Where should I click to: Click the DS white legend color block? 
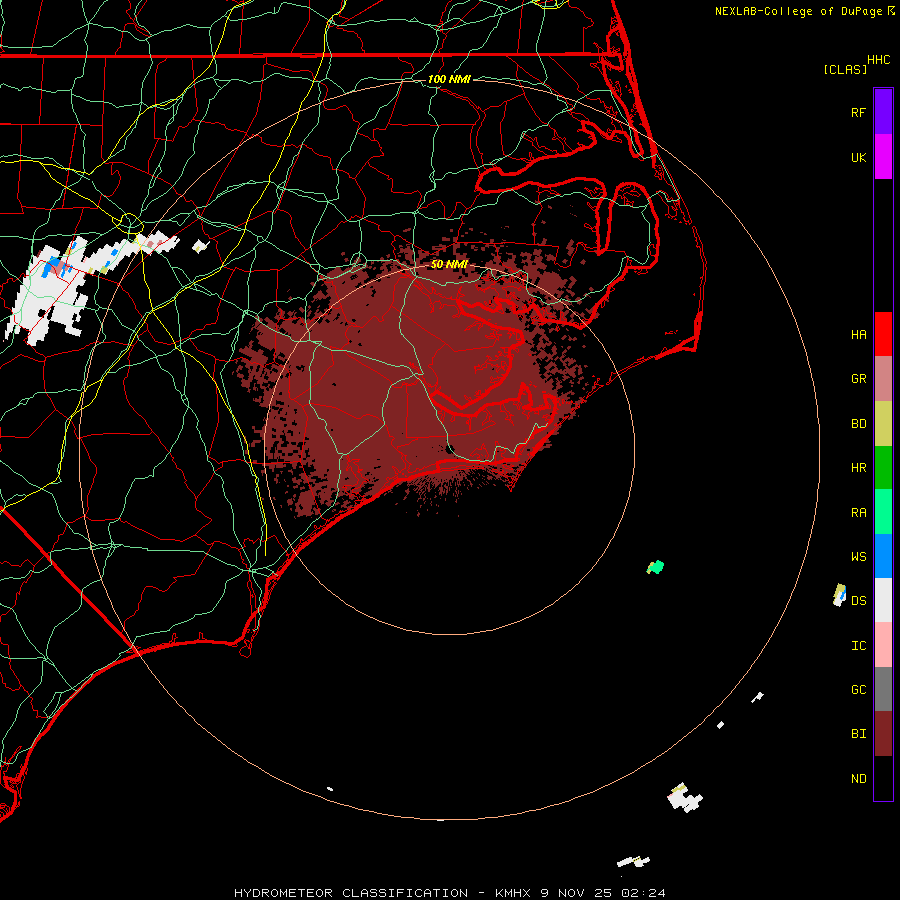pyautogui.click(x=883, y=600)
